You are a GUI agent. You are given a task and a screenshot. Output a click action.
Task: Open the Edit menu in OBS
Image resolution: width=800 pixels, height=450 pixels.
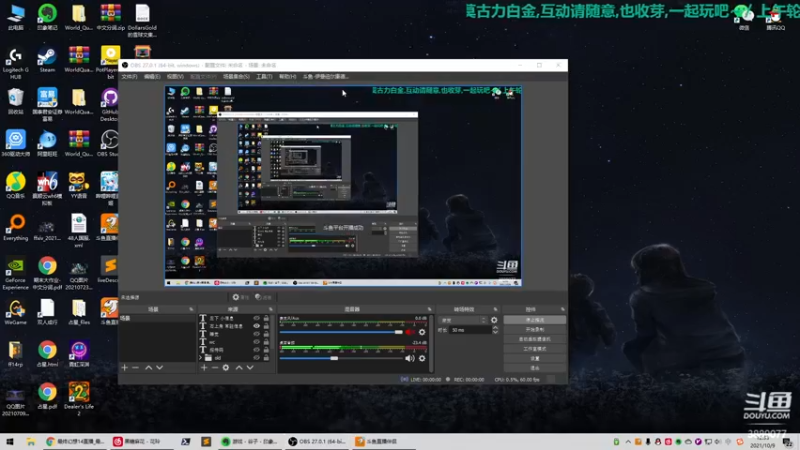(x=152, y=77)
